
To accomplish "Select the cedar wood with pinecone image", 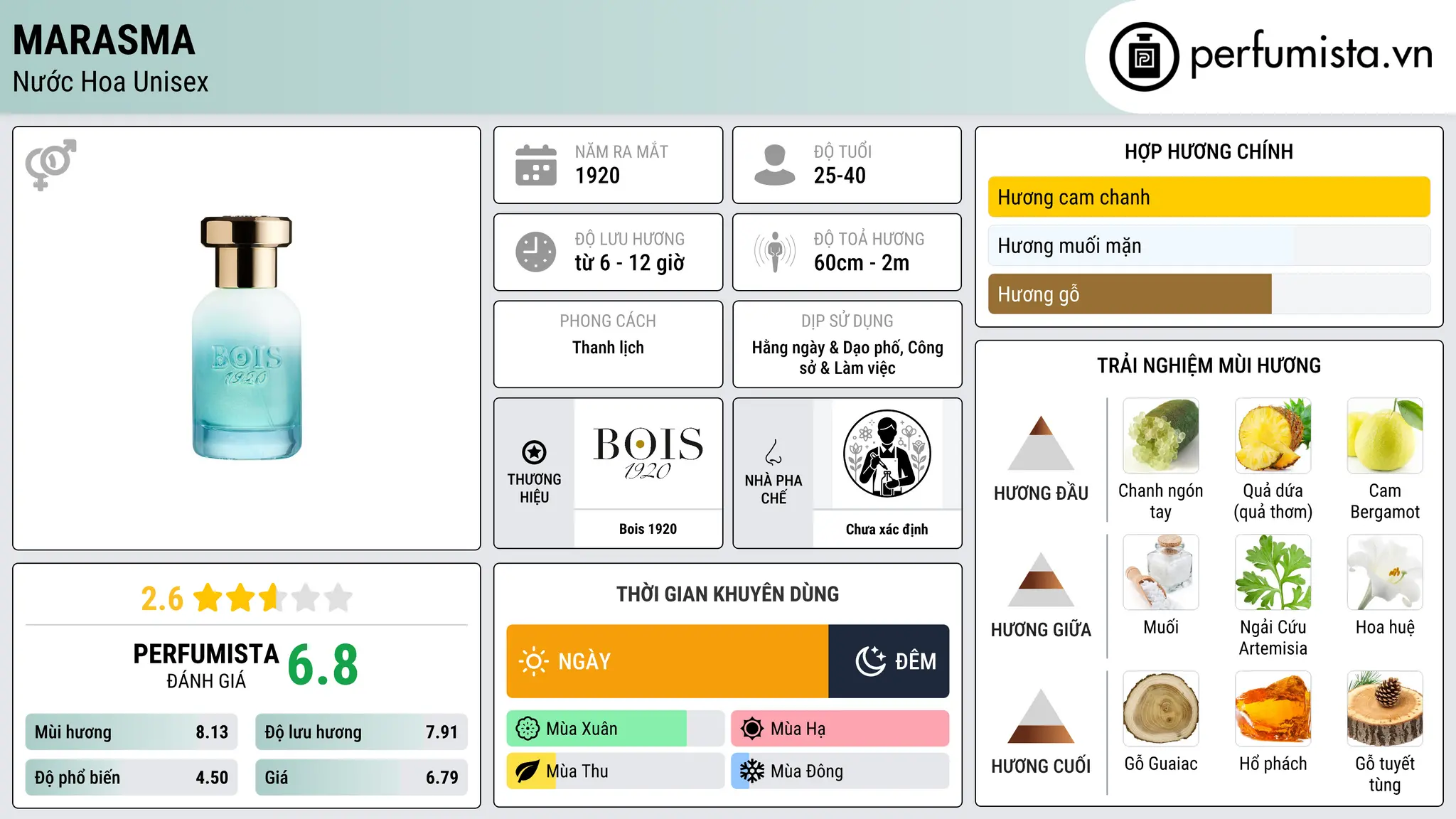I will pos(1385,709).
